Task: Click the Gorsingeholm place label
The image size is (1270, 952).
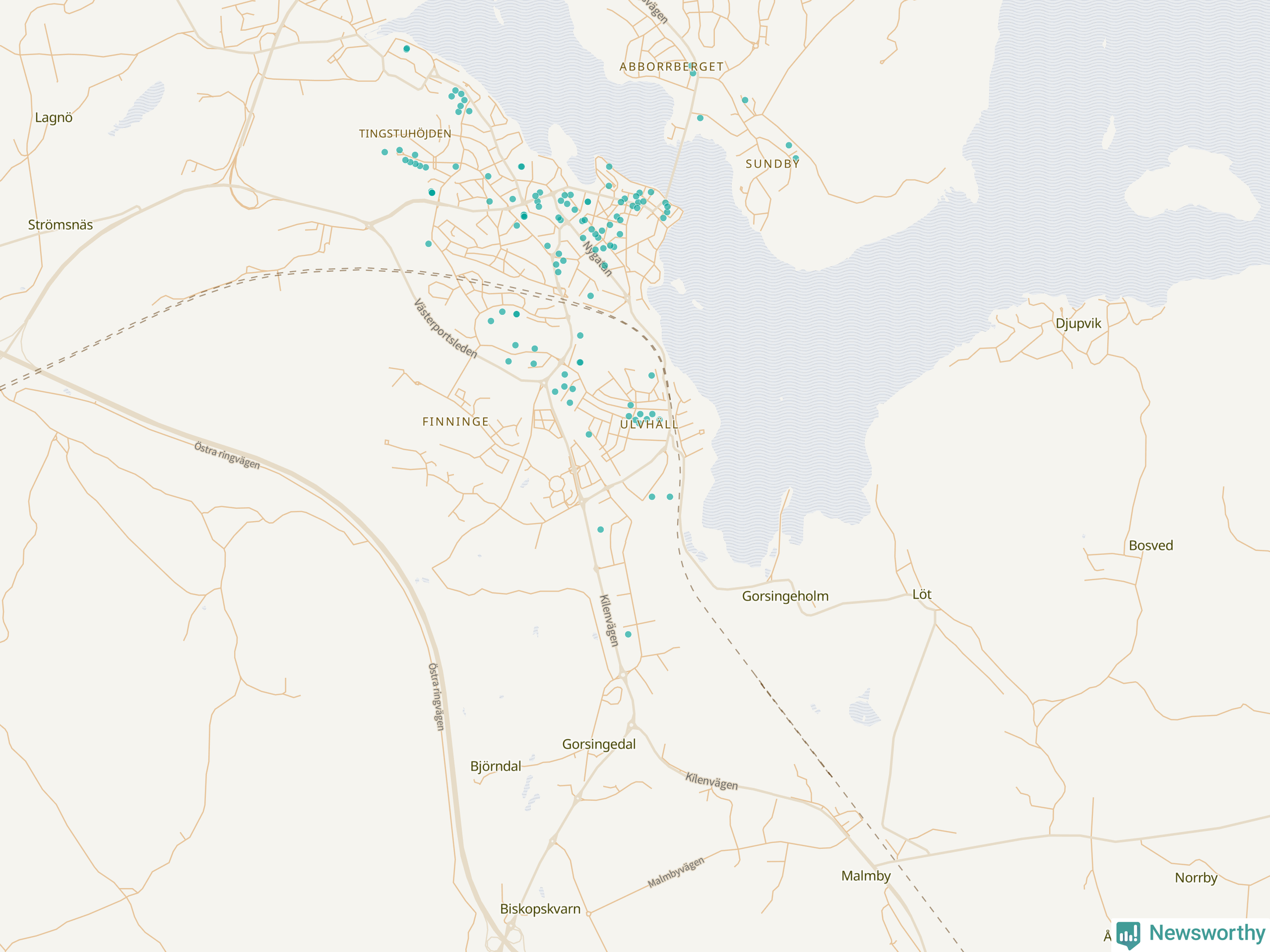Action: (x=785, y=596)
